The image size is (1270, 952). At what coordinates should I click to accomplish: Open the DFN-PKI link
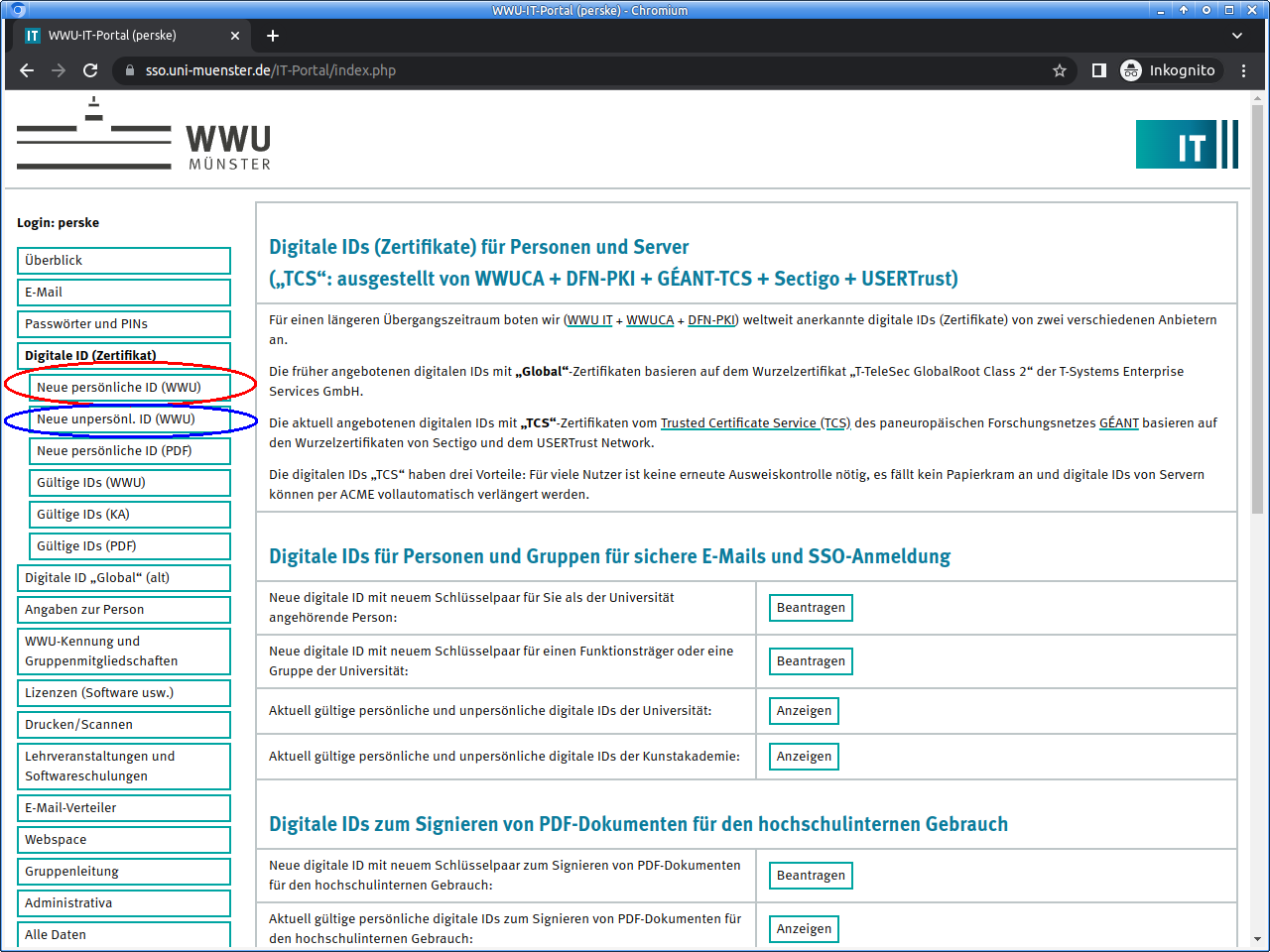click(x=711, y=320)
